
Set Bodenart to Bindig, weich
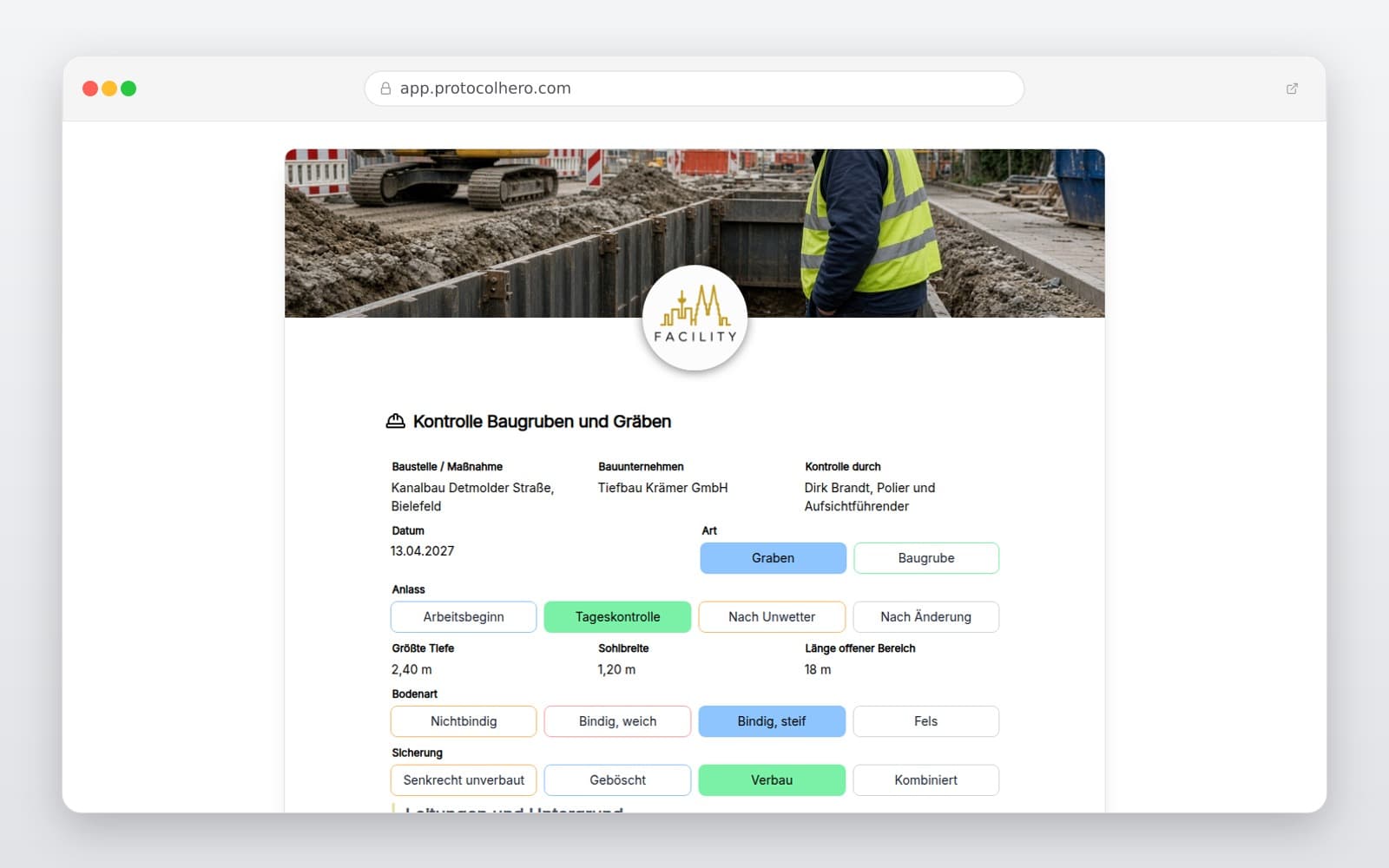(617, 721)
